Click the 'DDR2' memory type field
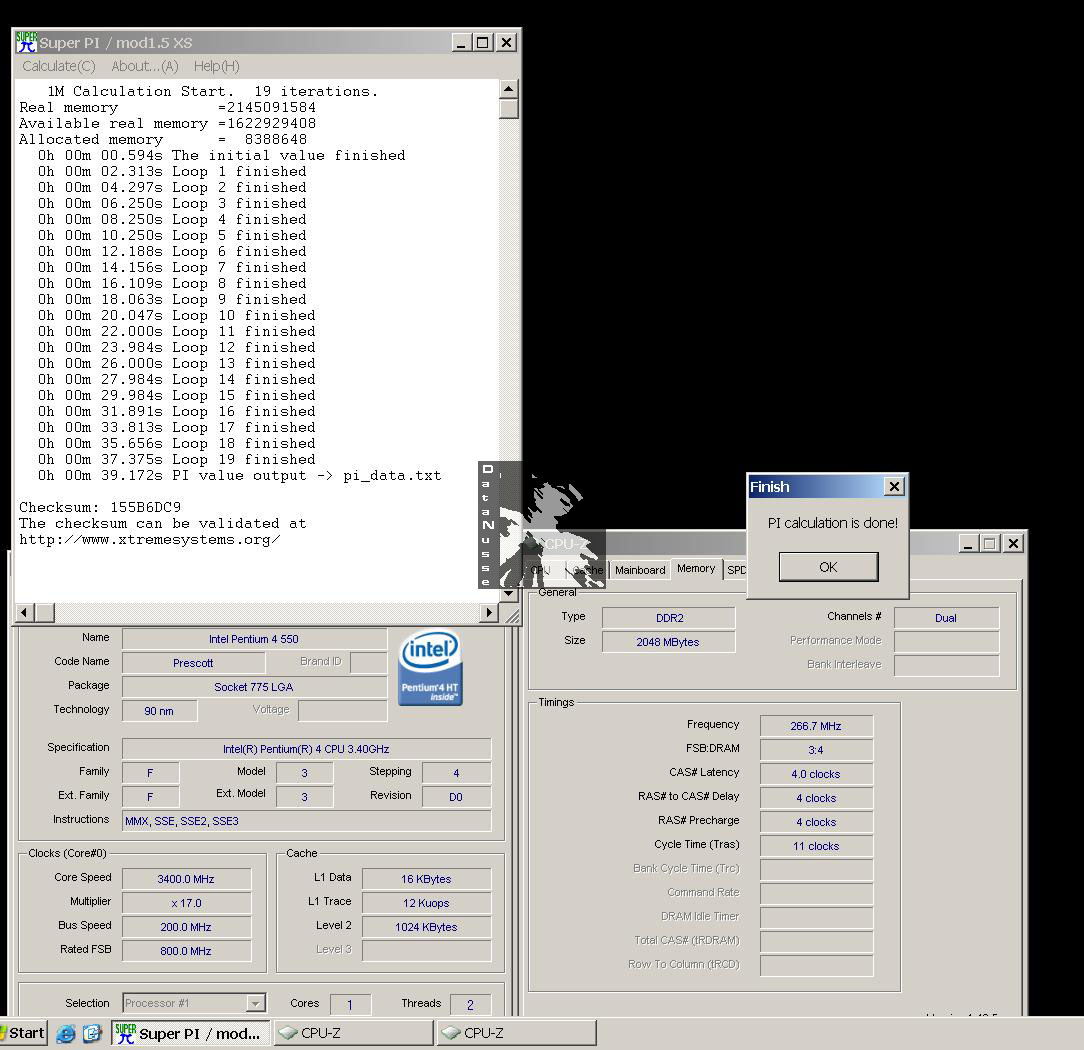Screen dimensions: 1084x1050 tap(669, 618)
